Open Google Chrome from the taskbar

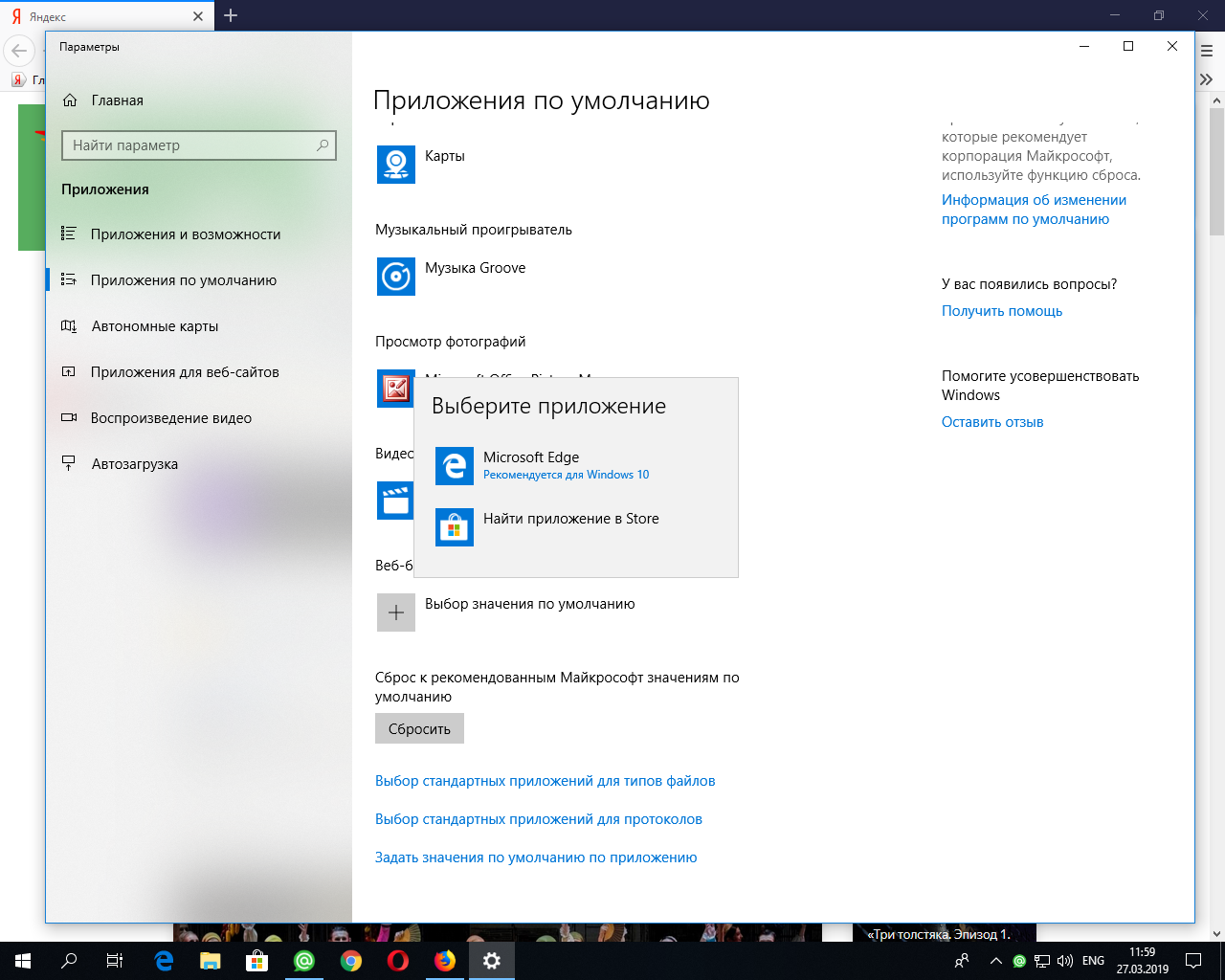351,961
